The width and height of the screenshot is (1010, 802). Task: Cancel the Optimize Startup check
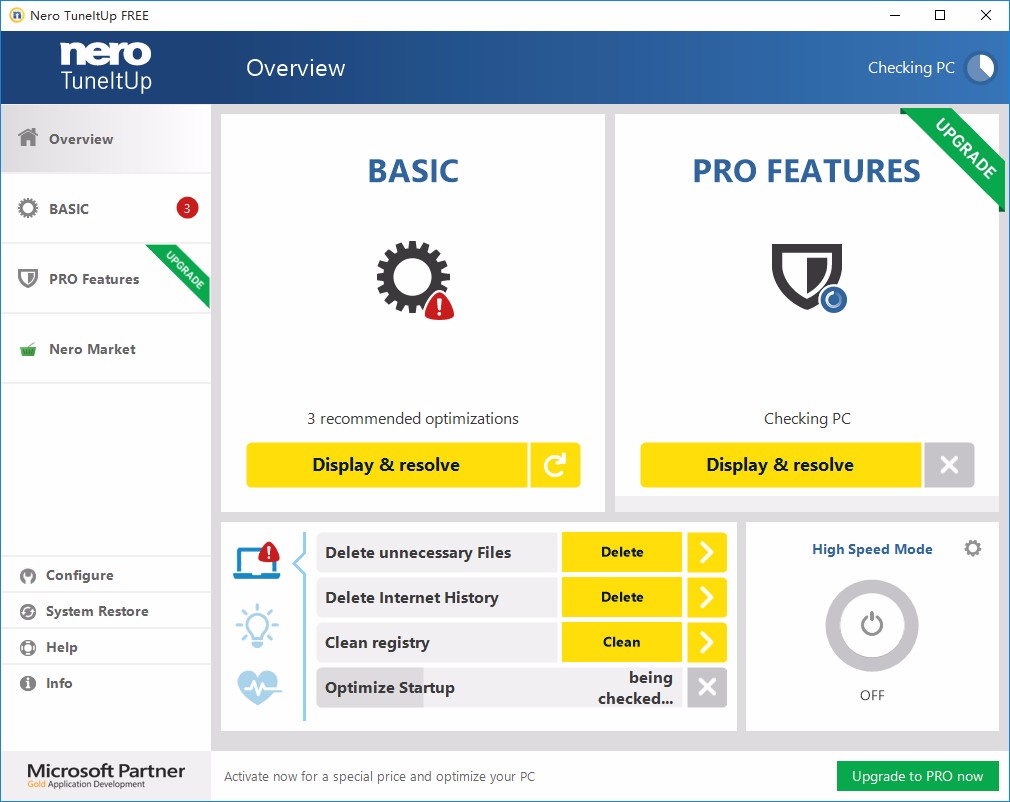tap(707, 687)
